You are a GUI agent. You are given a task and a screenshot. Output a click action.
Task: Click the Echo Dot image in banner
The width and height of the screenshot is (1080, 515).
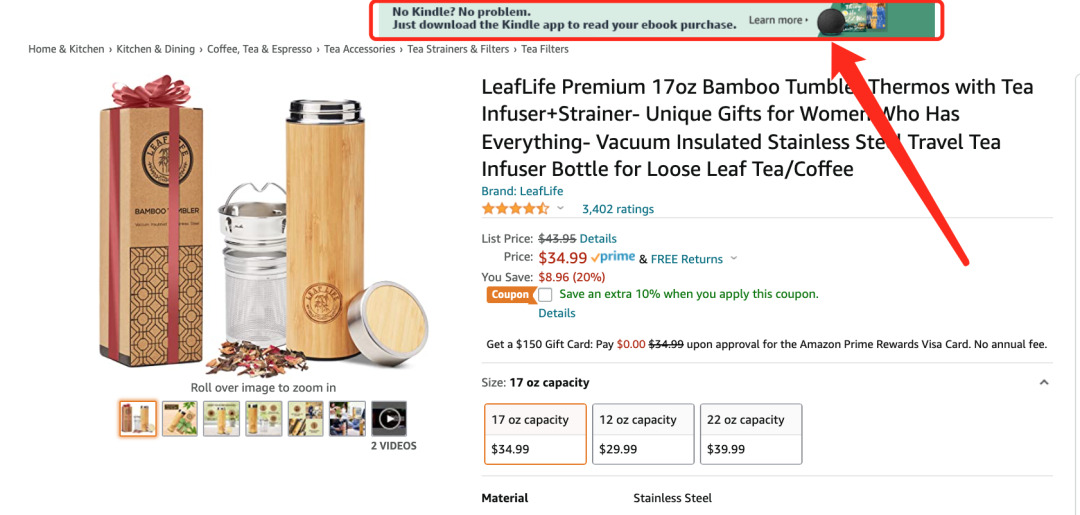831,21
